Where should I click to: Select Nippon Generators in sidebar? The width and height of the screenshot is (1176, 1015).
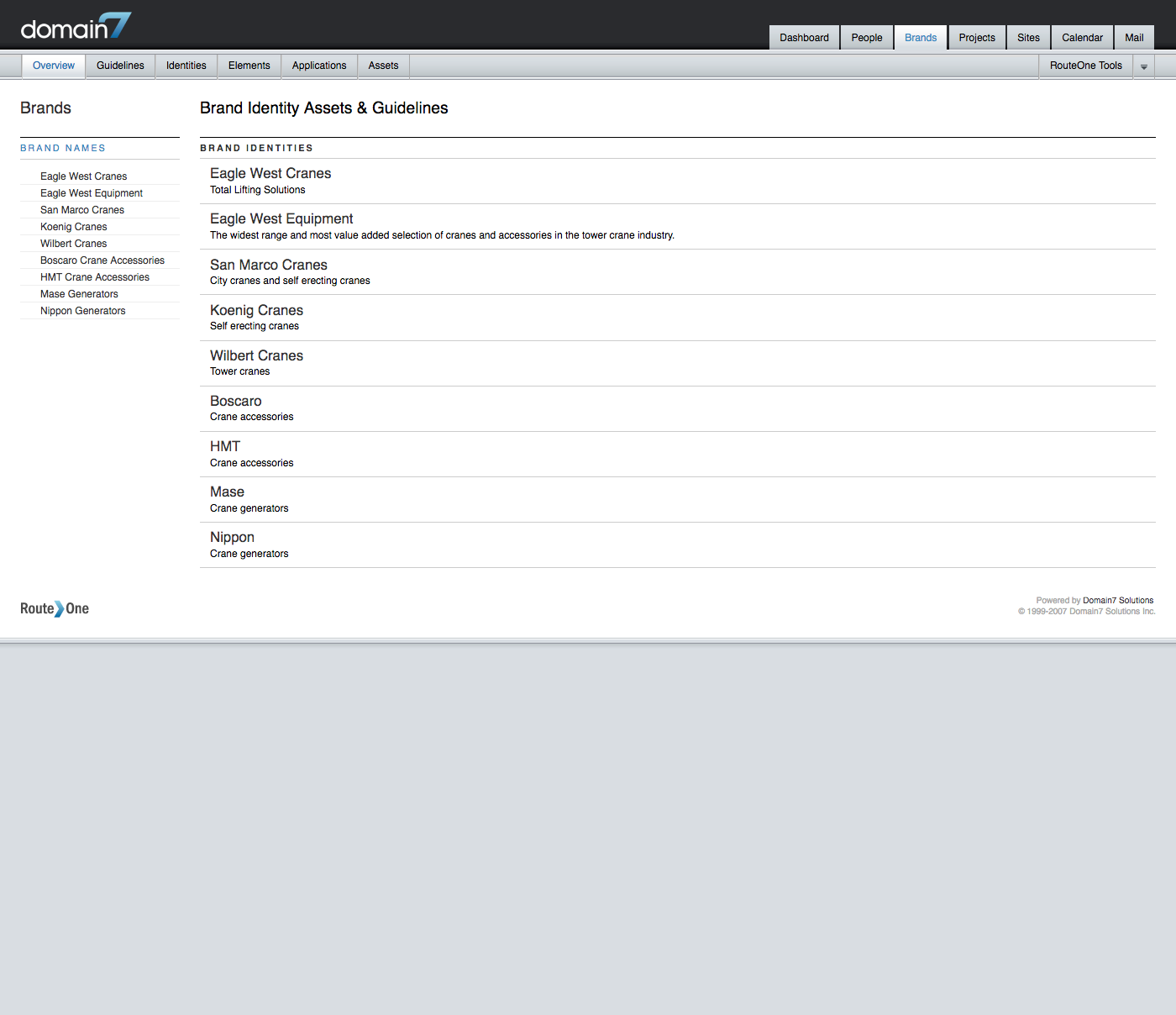click(83, 311)
